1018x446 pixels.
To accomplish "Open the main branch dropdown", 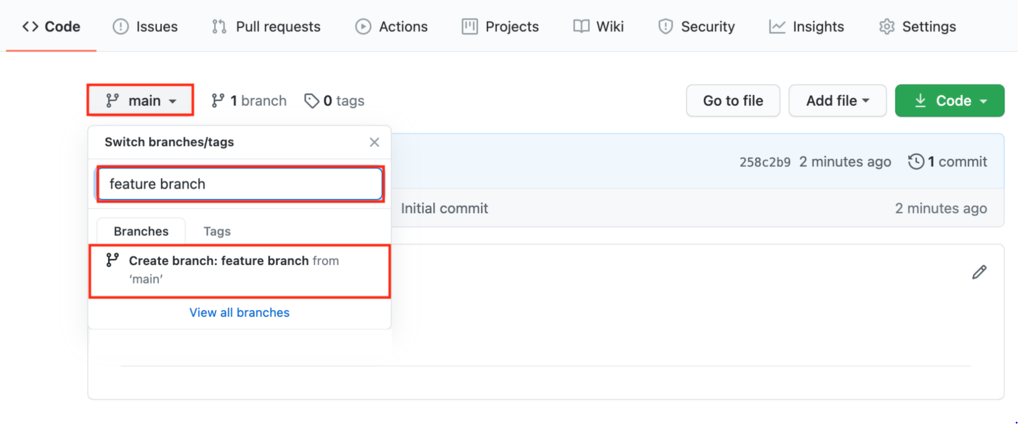I will pos(140,101).
